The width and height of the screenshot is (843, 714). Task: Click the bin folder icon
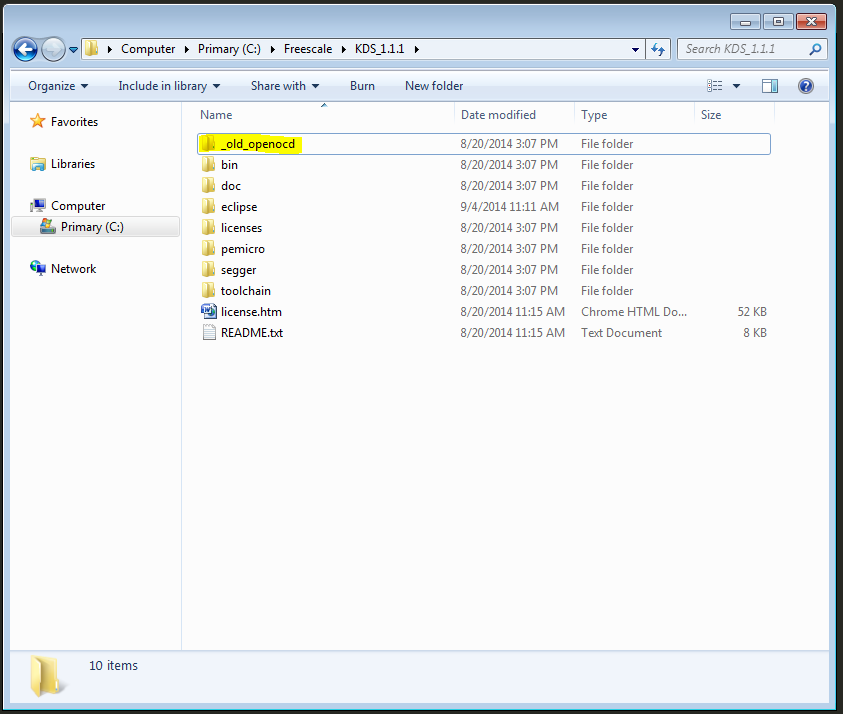tap(209, 165)
